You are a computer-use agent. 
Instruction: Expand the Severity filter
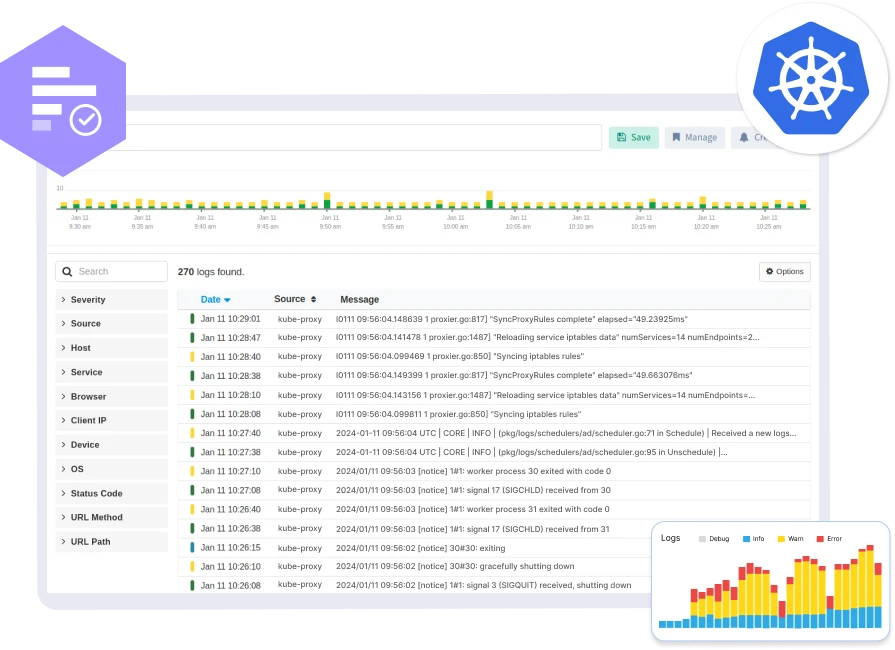pos(111,300)
